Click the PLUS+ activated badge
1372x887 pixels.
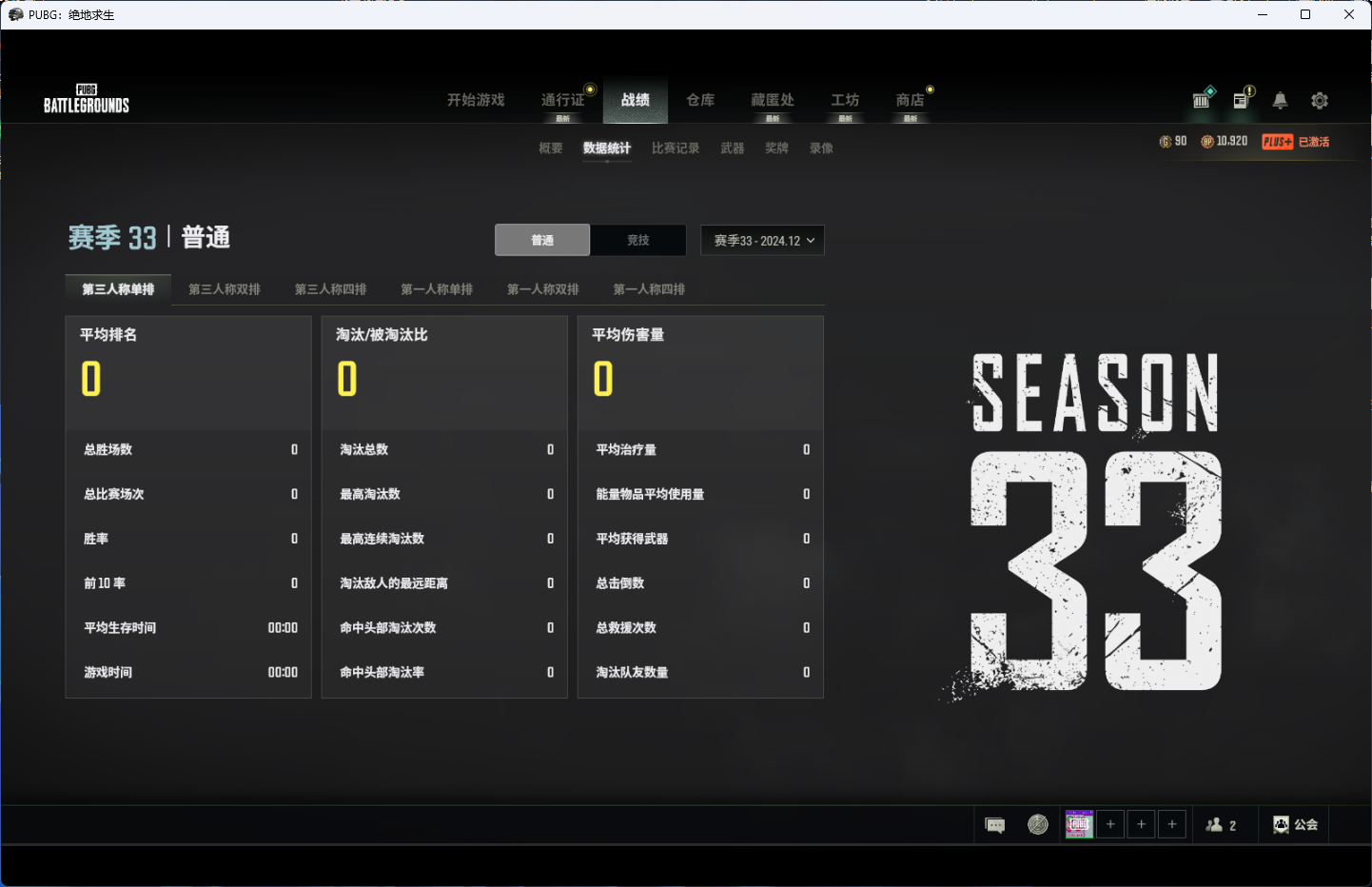(1296, 142)
